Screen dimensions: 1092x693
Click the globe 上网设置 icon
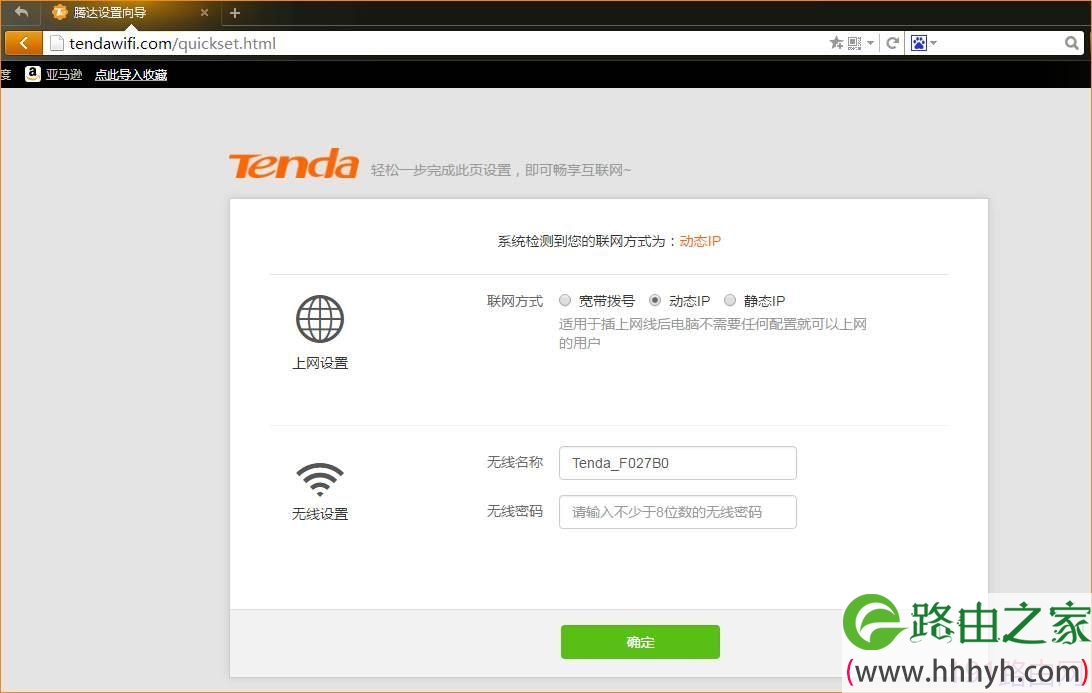pyautogui.click(x=320, y=319)
